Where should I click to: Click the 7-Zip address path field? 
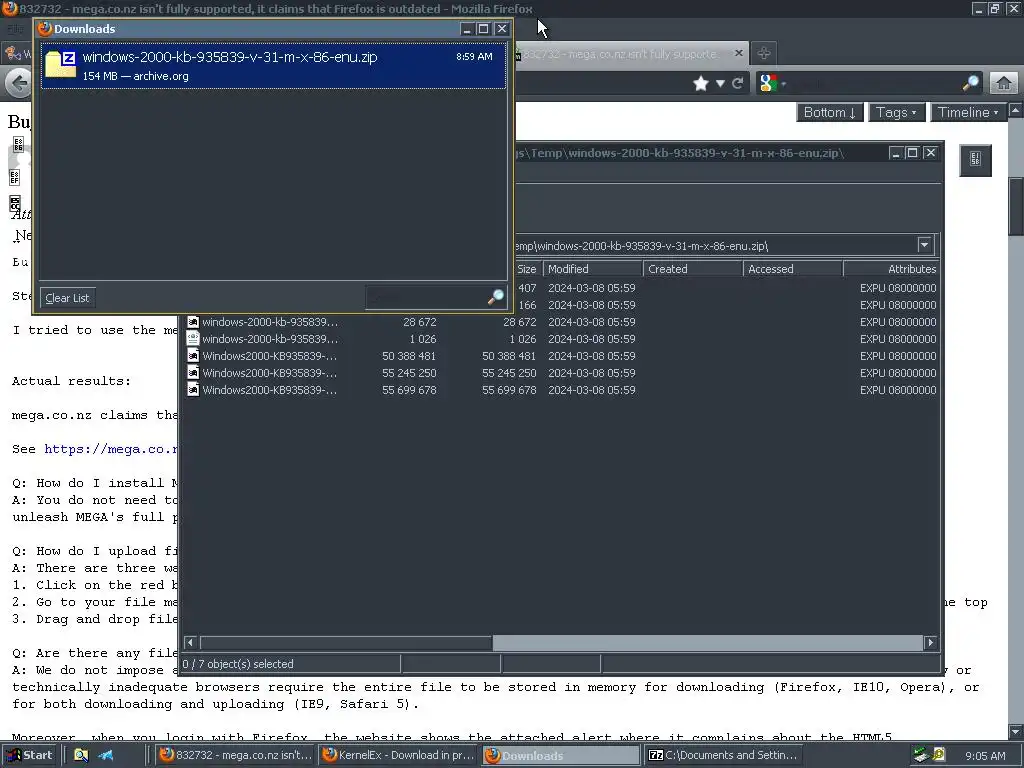[715, 246]
